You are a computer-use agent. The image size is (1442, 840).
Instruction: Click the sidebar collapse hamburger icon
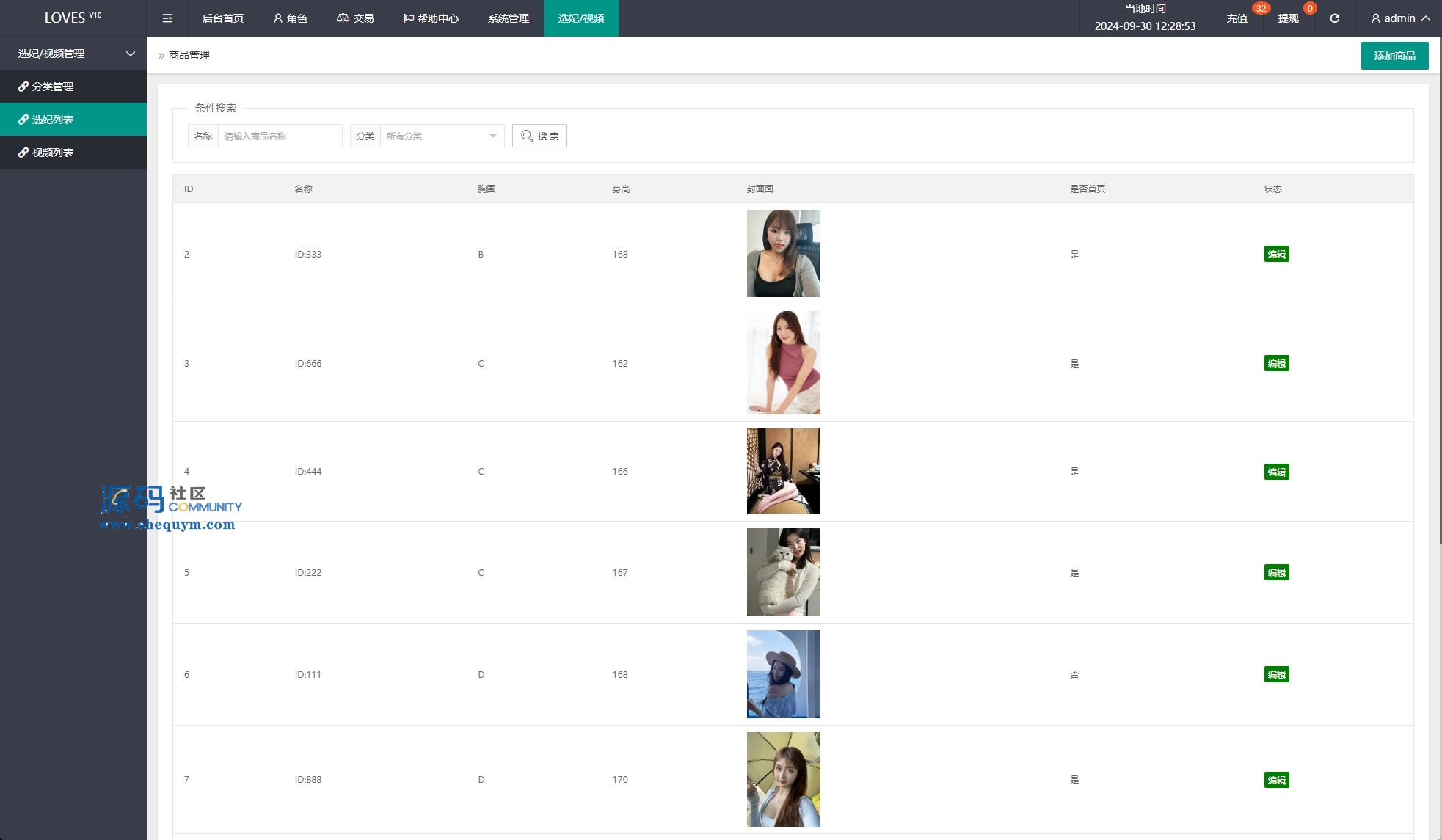(167, 18)
